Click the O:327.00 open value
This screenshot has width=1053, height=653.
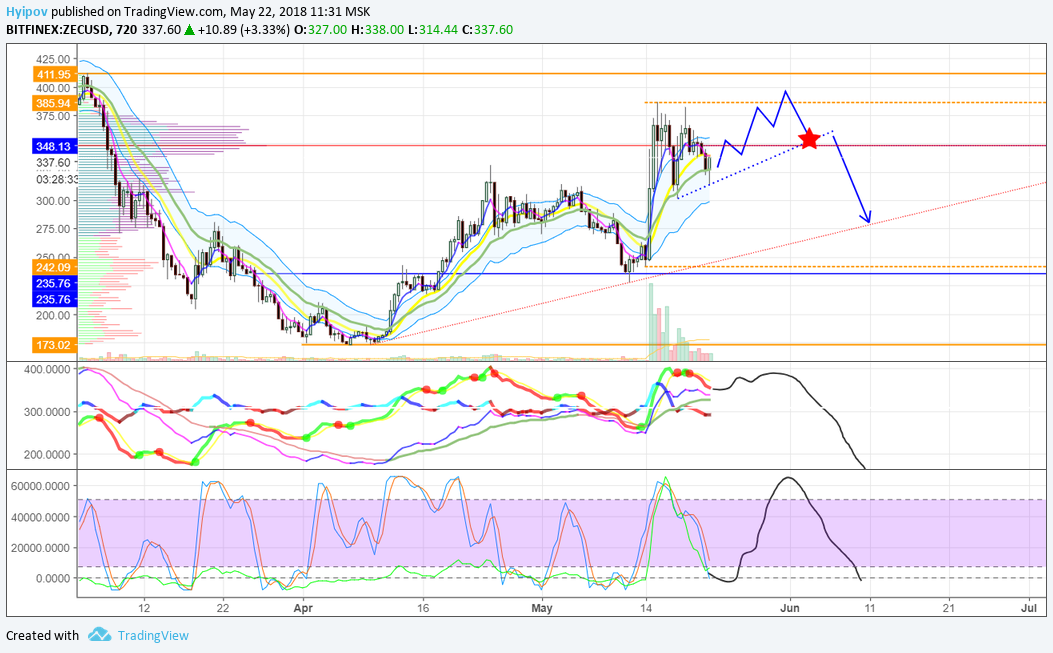point(320,30)
